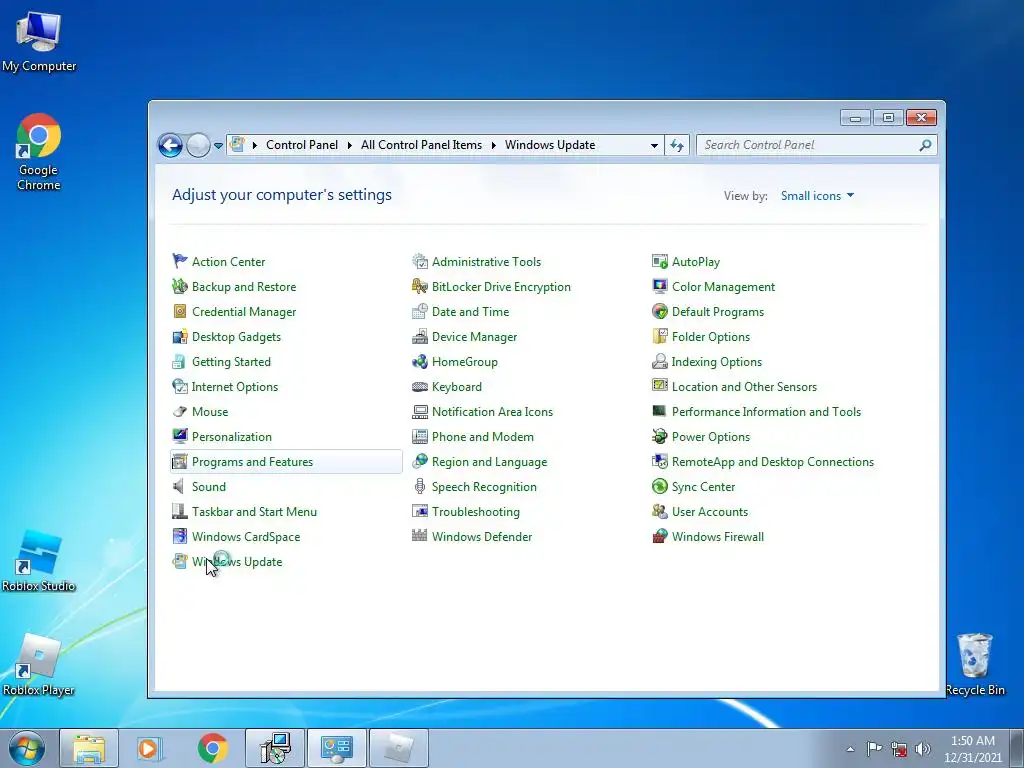Screen dimensions: 1024x768
Task: Open the Indexing Options link
Action: pyautogui.click(x=716, y=362)
